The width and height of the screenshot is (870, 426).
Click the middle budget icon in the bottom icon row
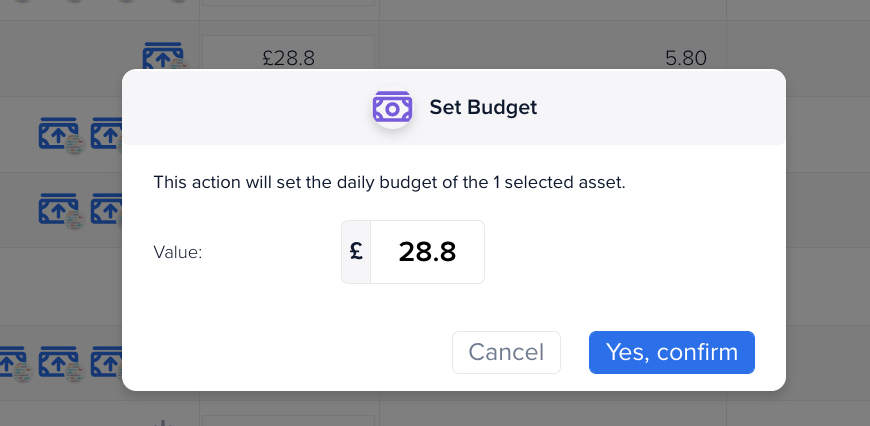click(x=59, y=362)
